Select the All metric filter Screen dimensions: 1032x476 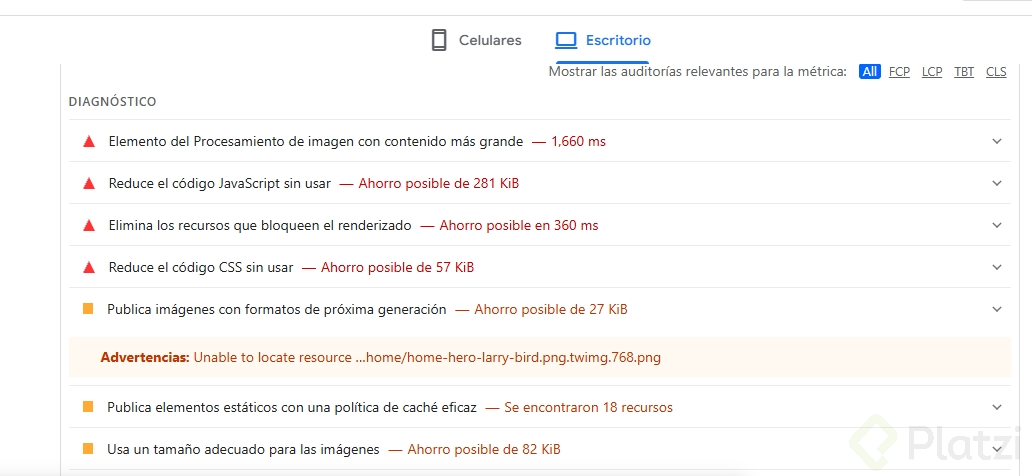869,72
